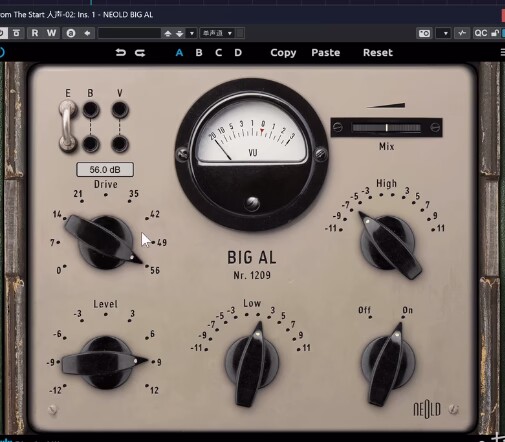Enable Read Automation (R) button
Viewport: 505px width, 442px height.
tap(35, 33)
